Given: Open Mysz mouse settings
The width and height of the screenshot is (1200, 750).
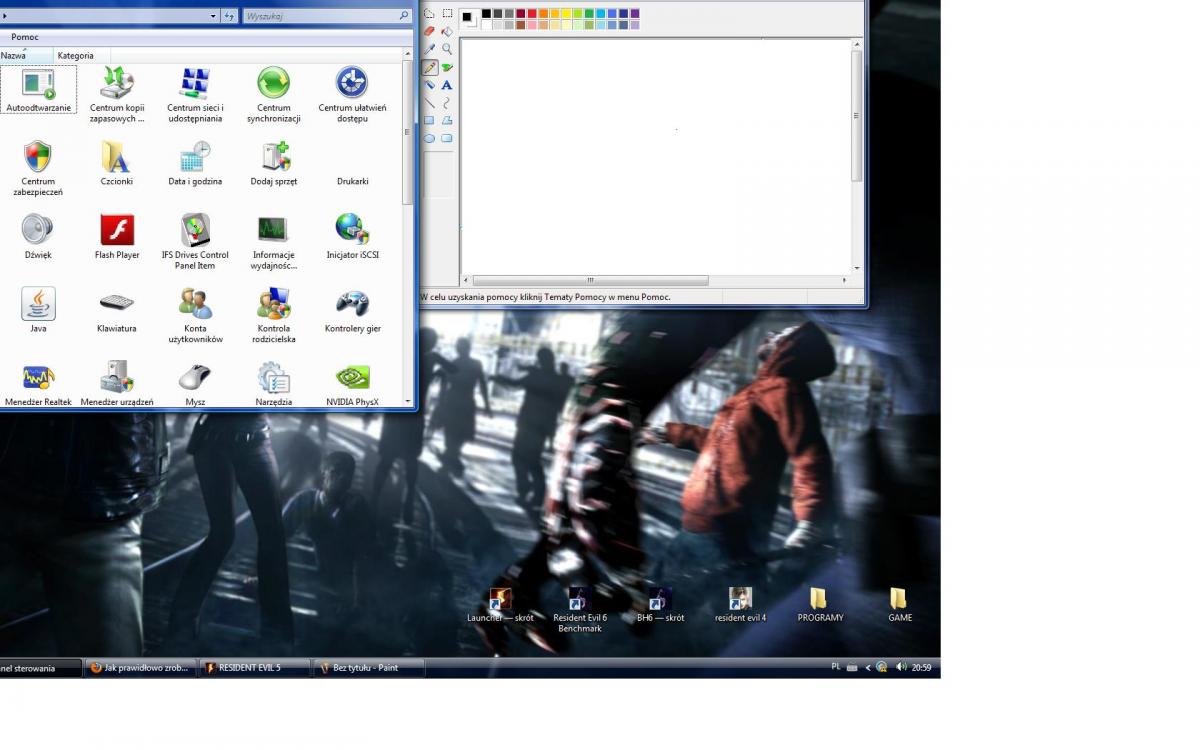Looking at the screenshot, I should [x=195, y=384].
